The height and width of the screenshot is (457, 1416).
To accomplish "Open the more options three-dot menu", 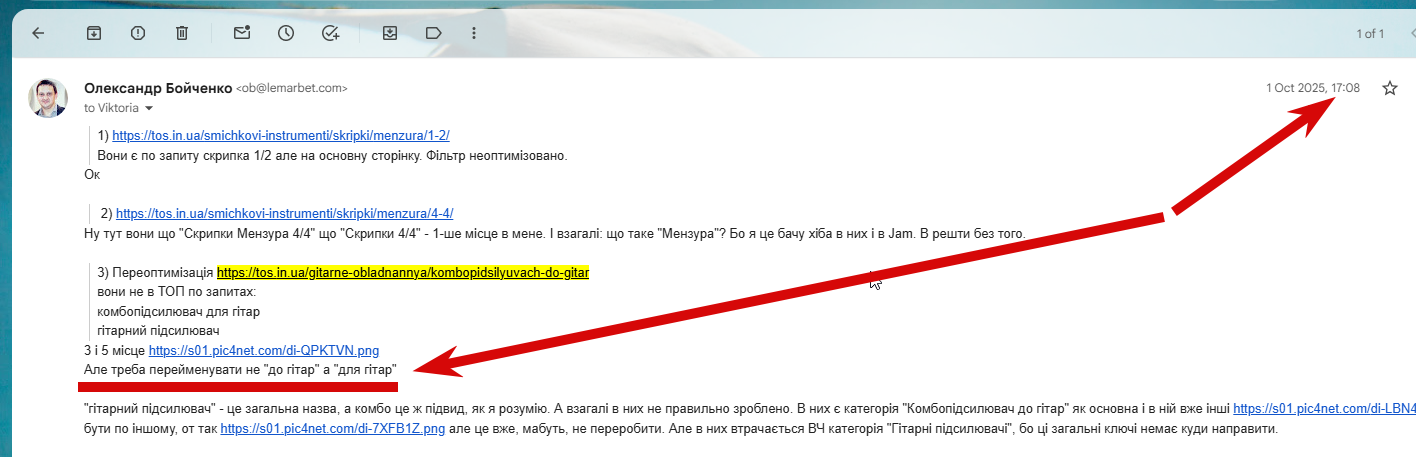I will click(474, 33).
